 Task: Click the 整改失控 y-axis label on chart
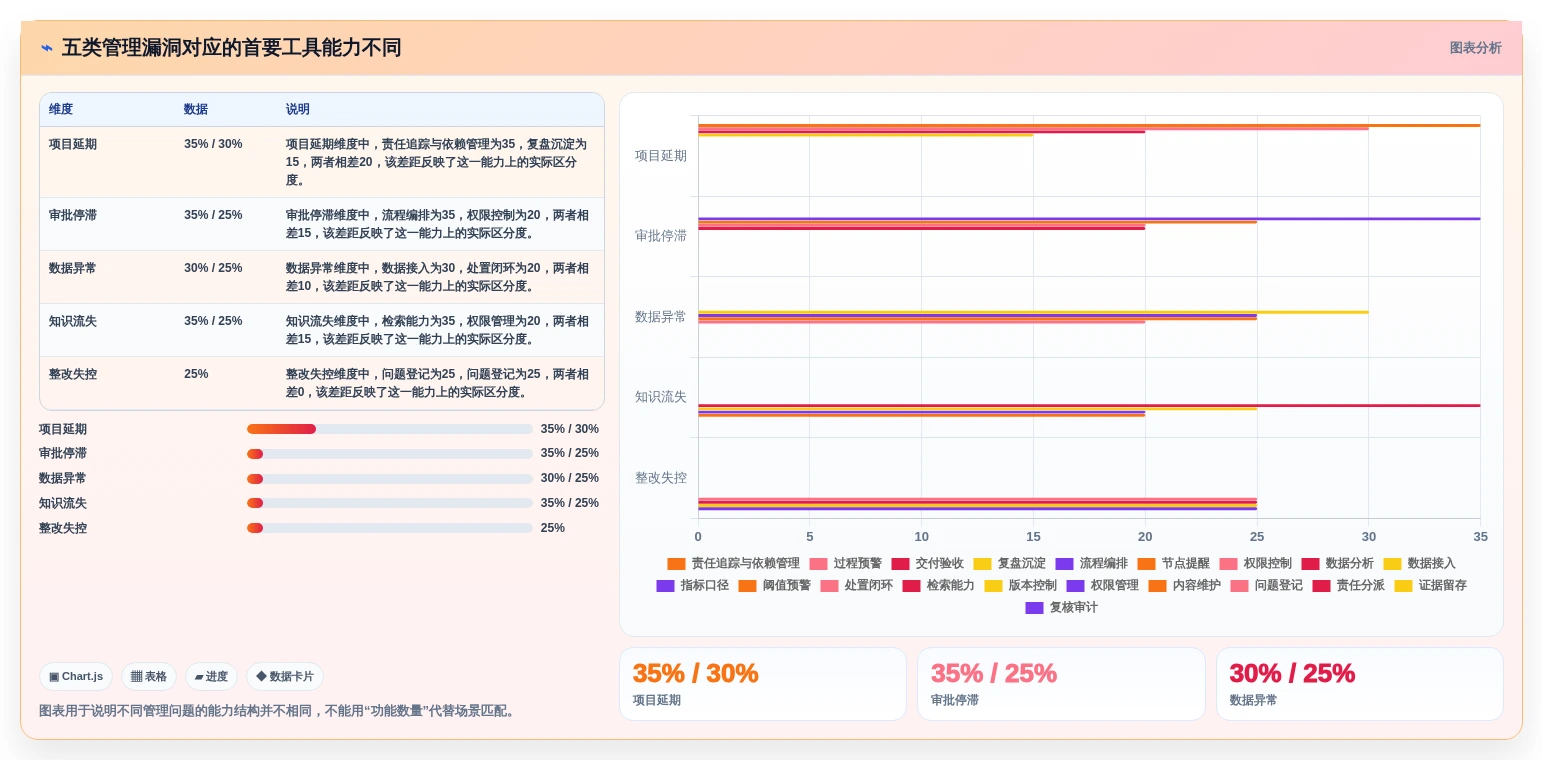tap(661, 478)
